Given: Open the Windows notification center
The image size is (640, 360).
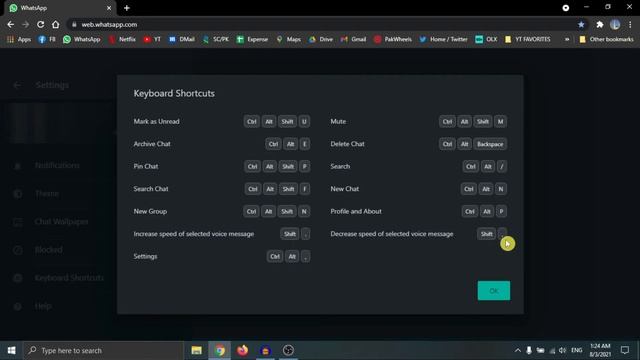Looking at the screenshot, I should click(x=625, y=351).
